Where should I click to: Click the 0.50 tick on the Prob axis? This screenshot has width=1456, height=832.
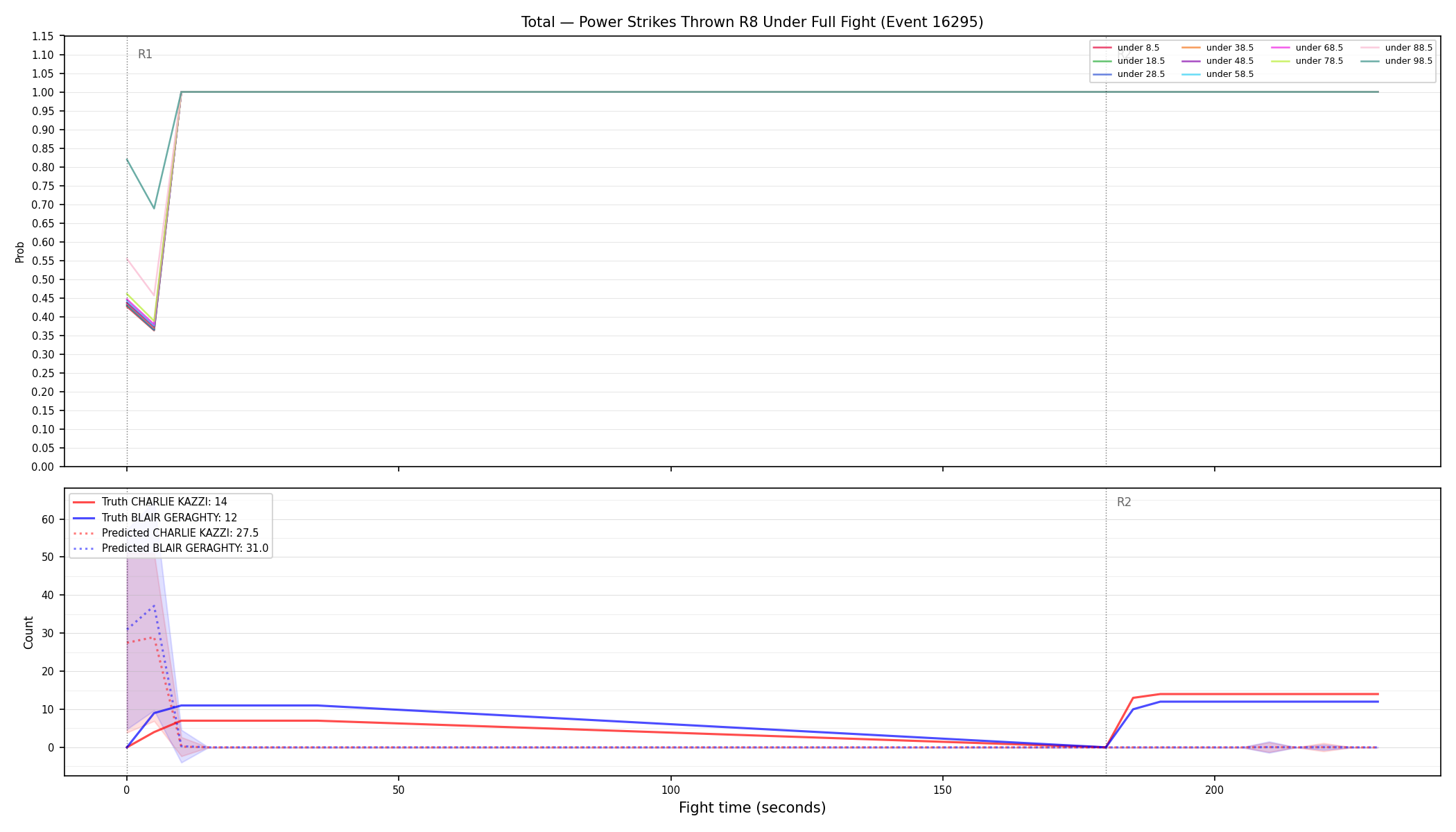pos(43,280)
